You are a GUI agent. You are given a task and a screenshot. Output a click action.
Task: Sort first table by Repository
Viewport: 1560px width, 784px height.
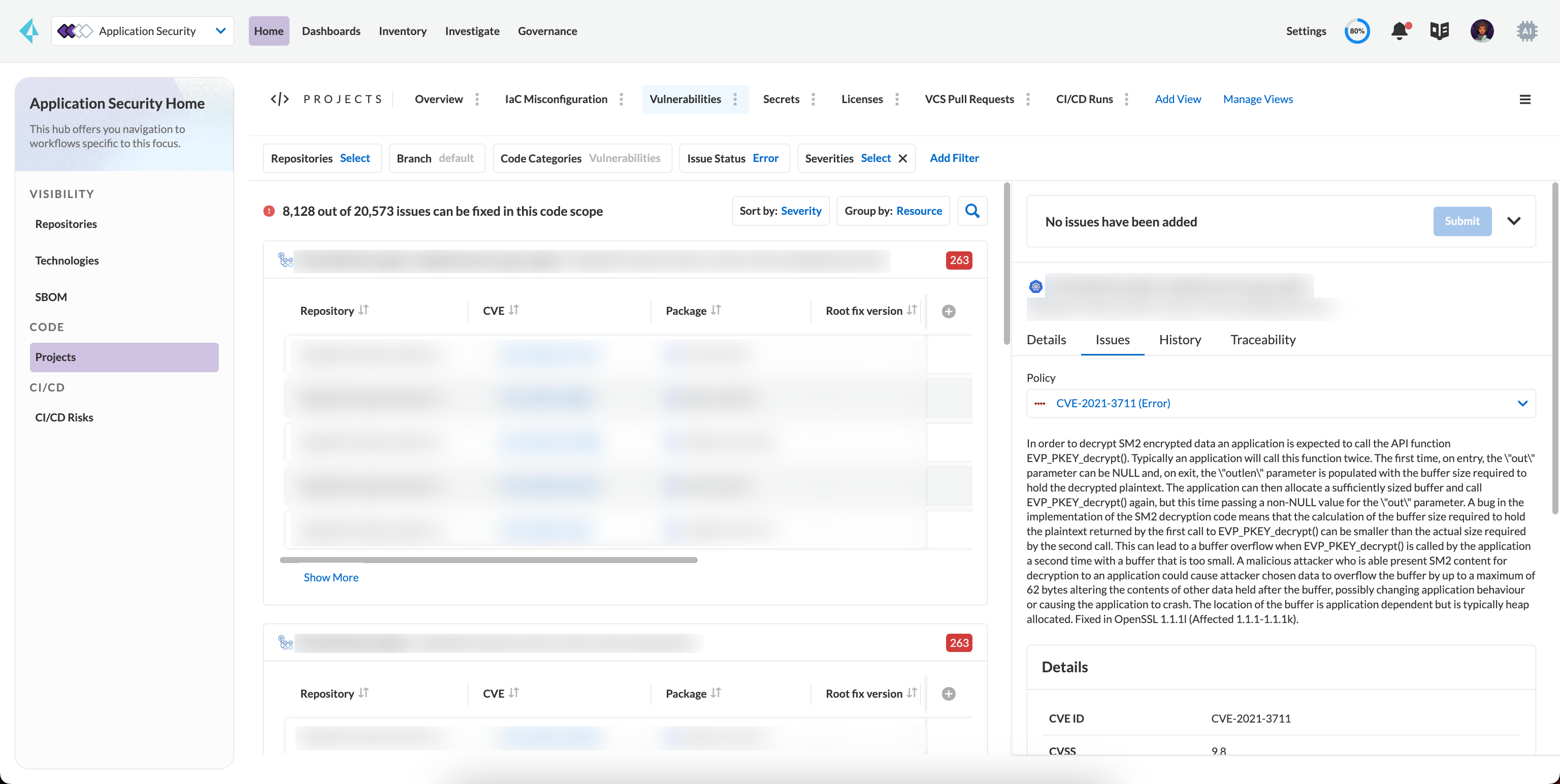[364, 310]
